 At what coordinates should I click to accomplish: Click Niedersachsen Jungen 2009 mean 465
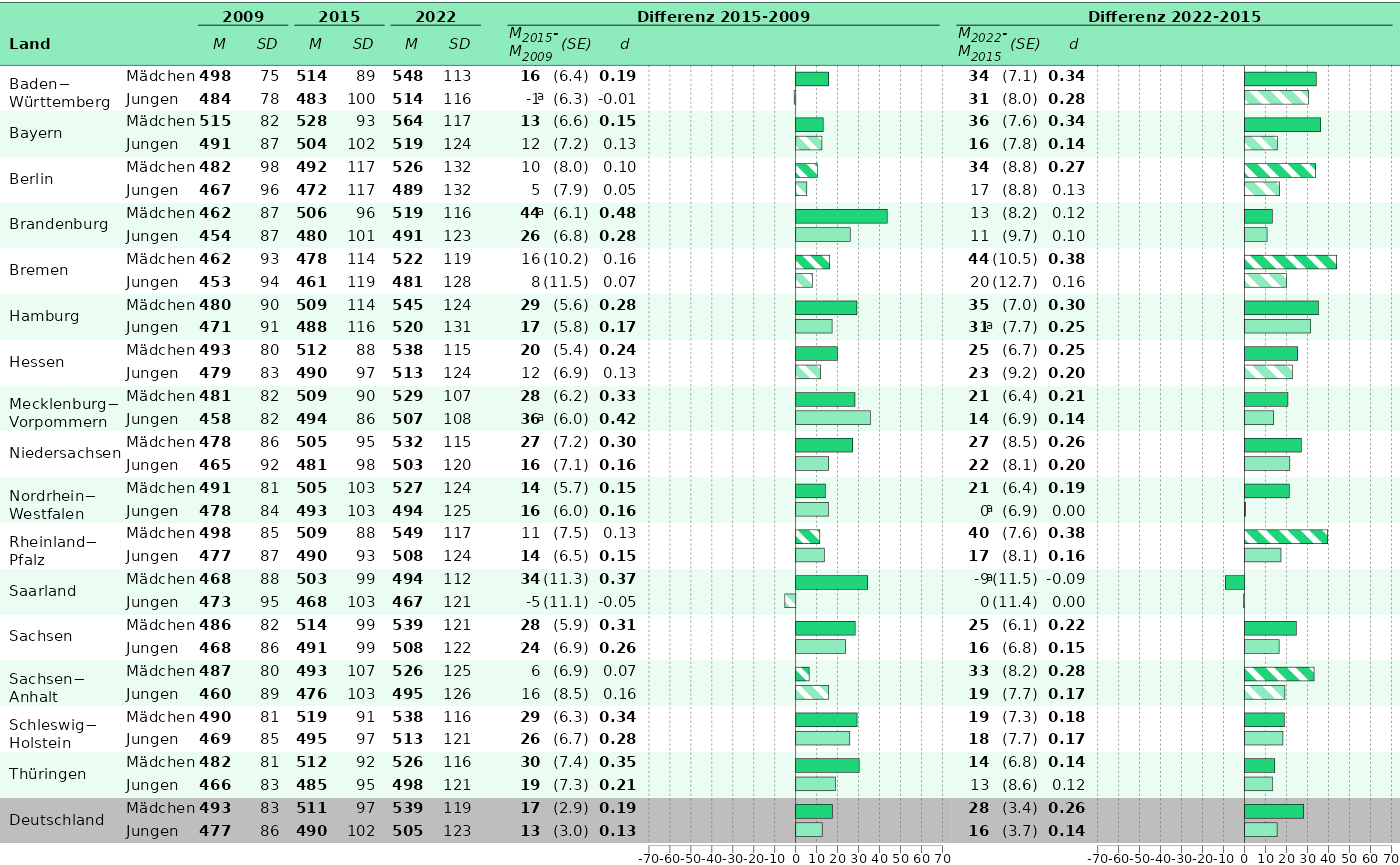[x=214, y=465]
